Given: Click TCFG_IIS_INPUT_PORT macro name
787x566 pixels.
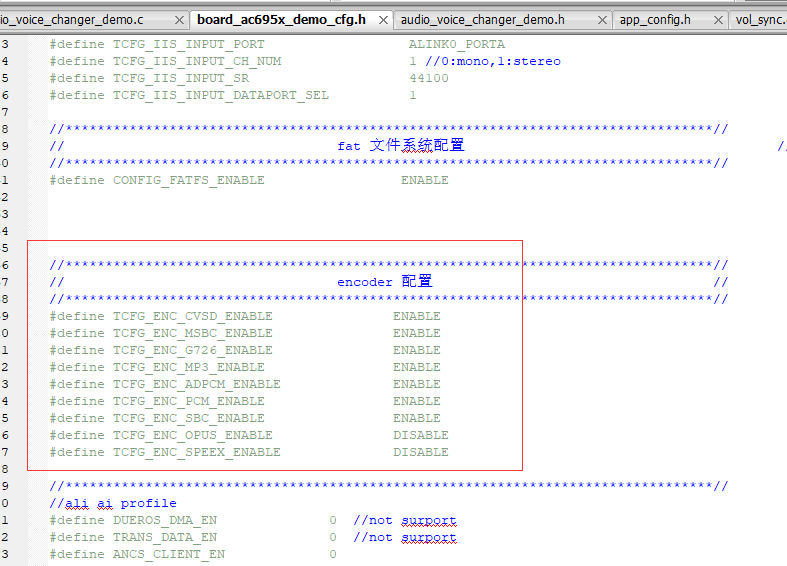Looking at the screenshot, I should click(189, 44).
